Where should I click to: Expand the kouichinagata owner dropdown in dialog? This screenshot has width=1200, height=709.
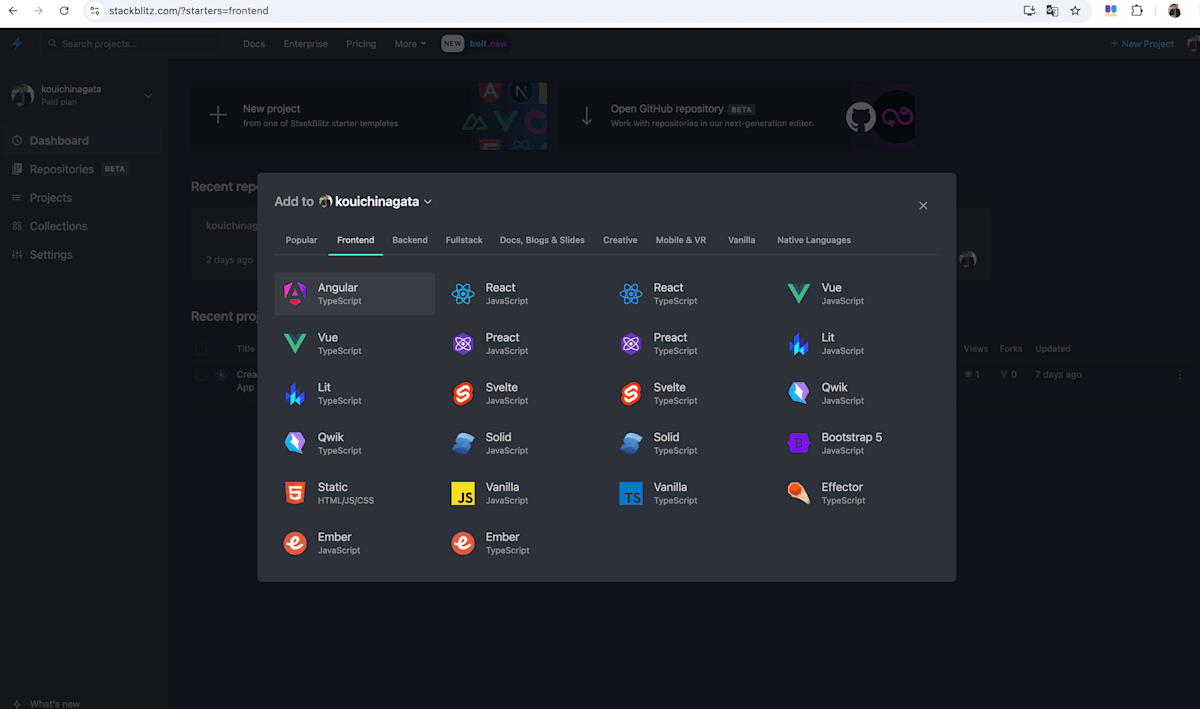(376, 201)
